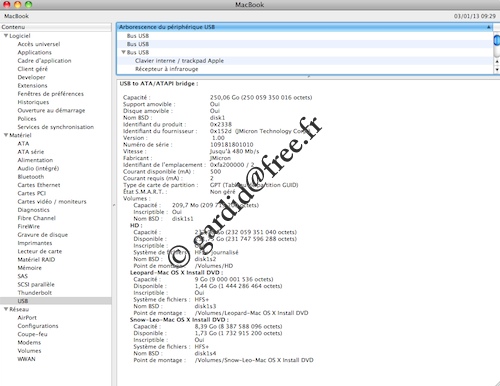The width and height of the screenshot is (500, 386).
Task: Open Historiques in the sidebar
Action: pyautogui.click(x=33, y=102)
